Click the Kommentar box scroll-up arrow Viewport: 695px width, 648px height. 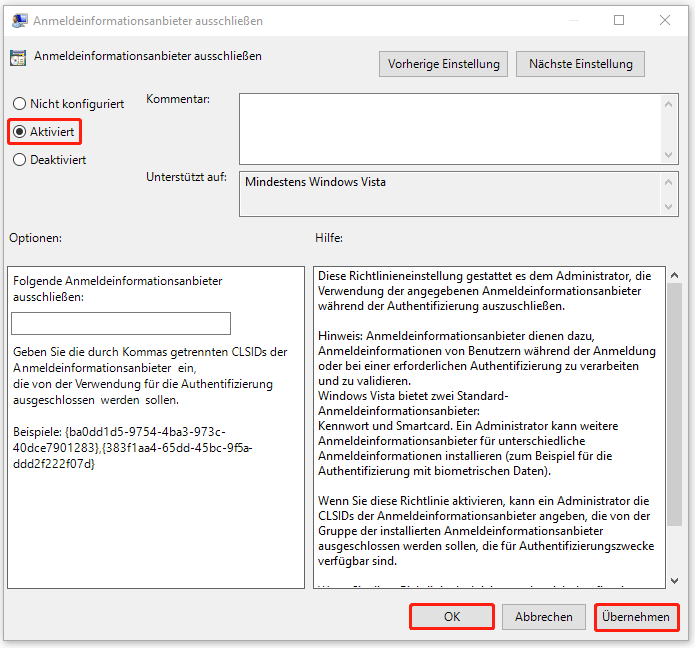[x=669, y=104]
